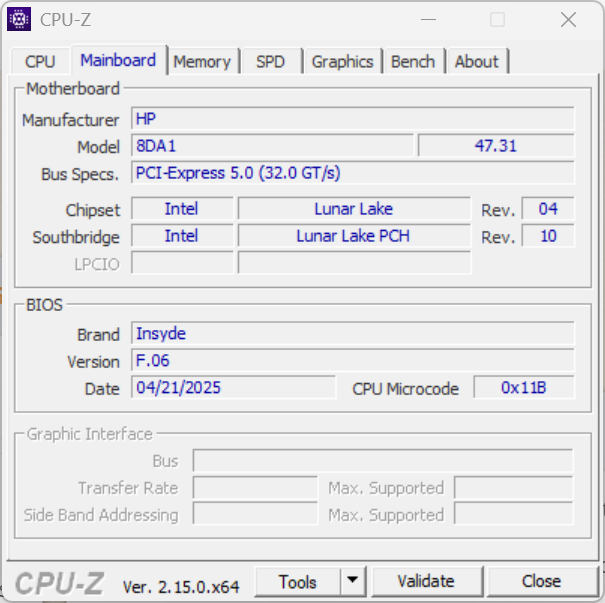
Task: Click the empty Side Band Addressing field
Action: click(255, 513)
